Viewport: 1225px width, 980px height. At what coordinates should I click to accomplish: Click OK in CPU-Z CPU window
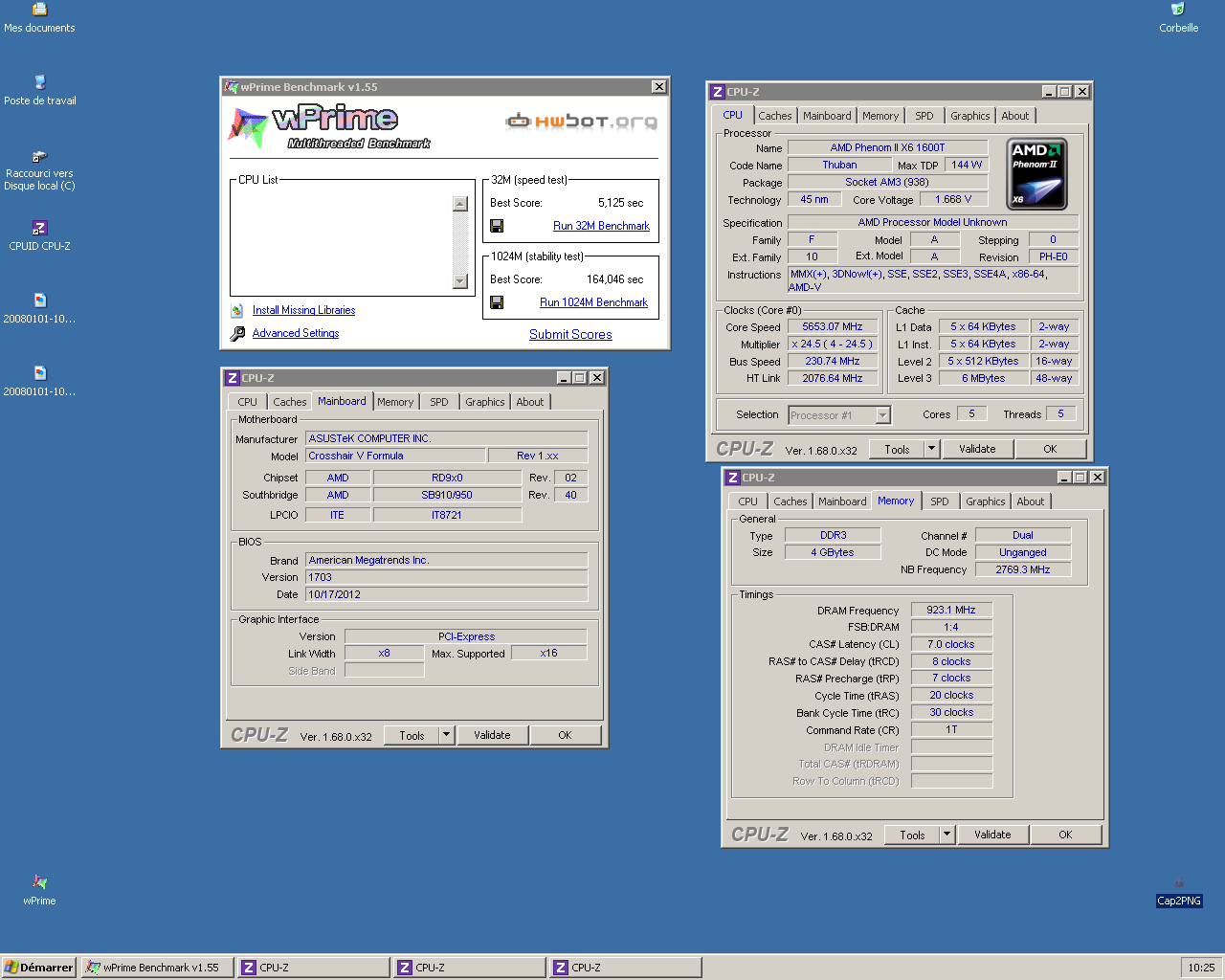pyautogui.click(x=1050, y=449)
